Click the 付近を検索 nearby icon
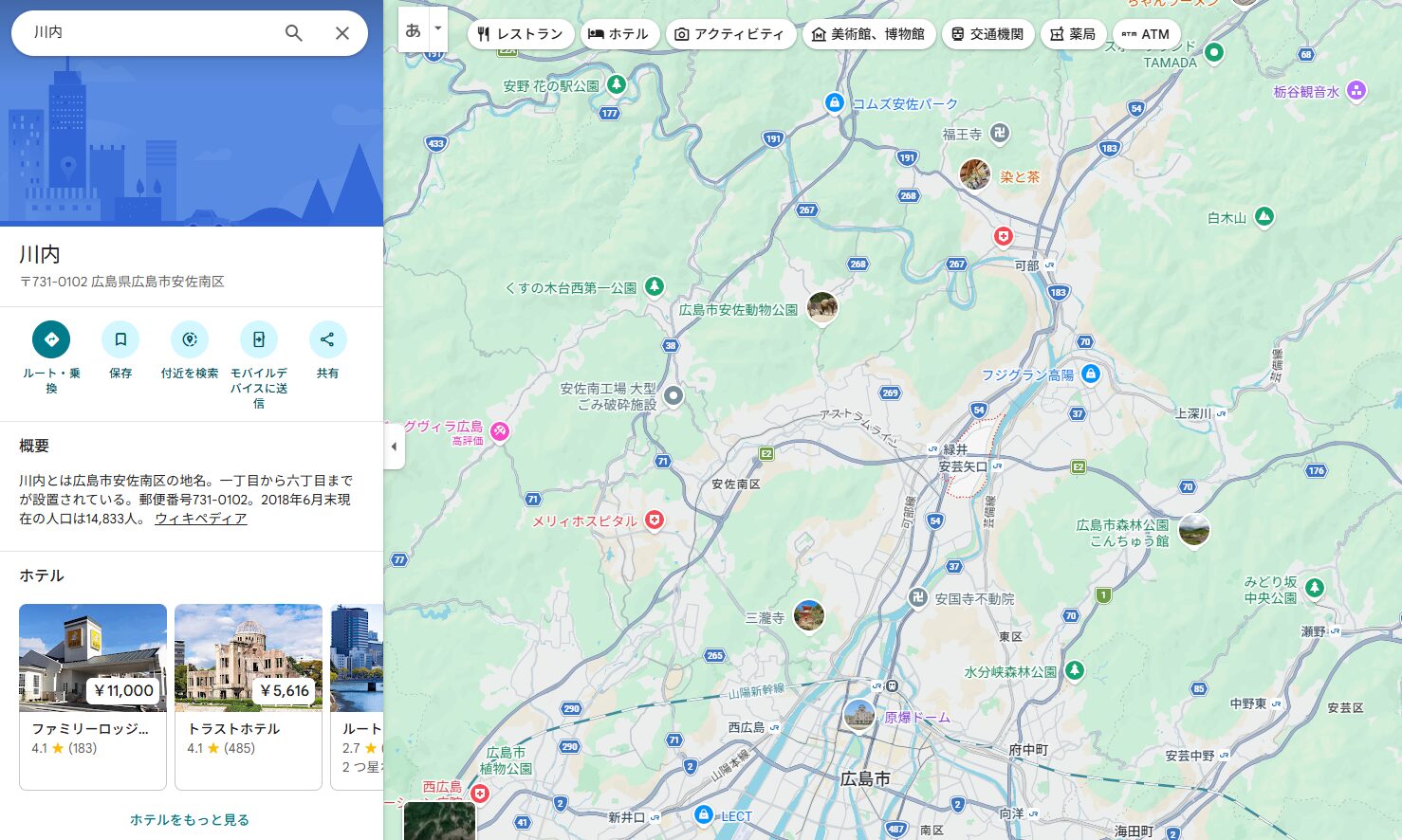This screenshot has width=1402, height=840. pyautogui.click(x=190, y=339)
